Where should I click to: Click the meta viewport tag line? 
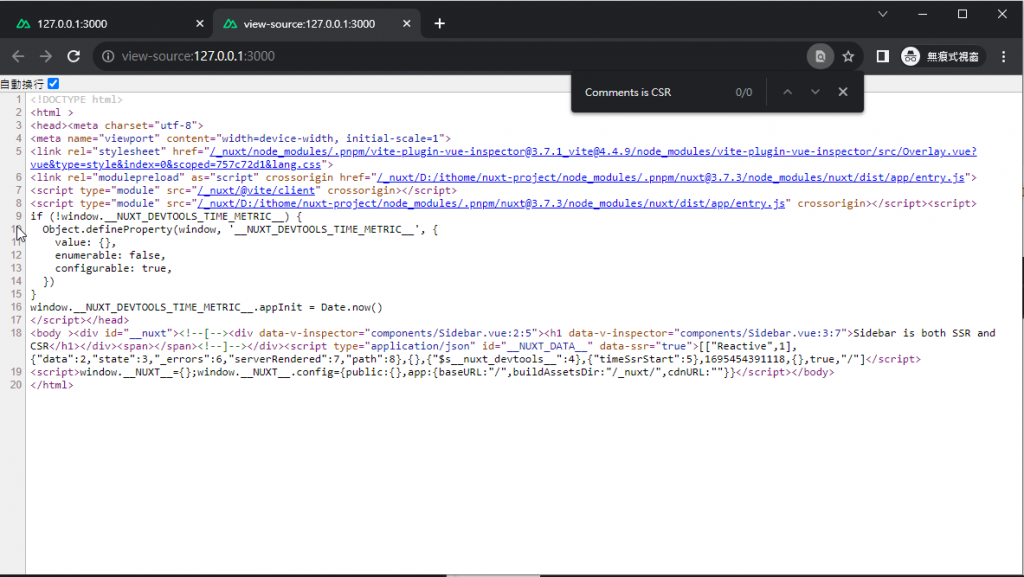[x=240, y=138]
